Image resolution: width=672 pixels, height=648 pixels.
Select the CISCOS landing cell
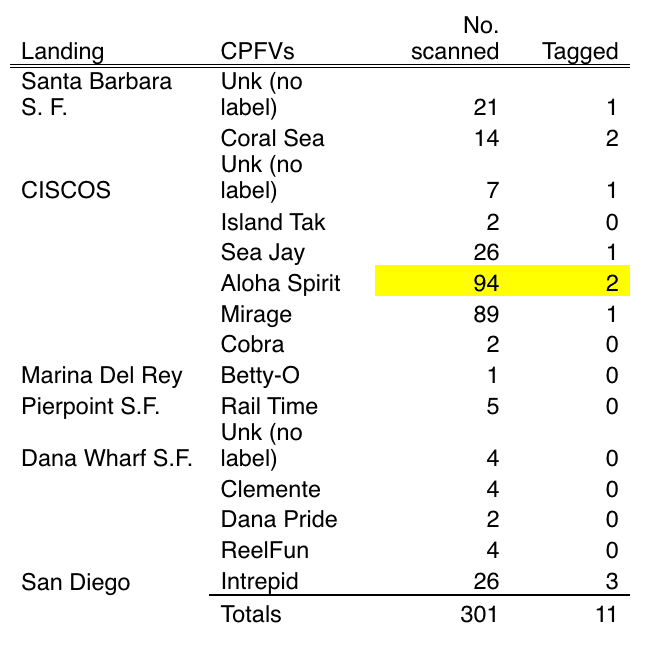[66, 190]
